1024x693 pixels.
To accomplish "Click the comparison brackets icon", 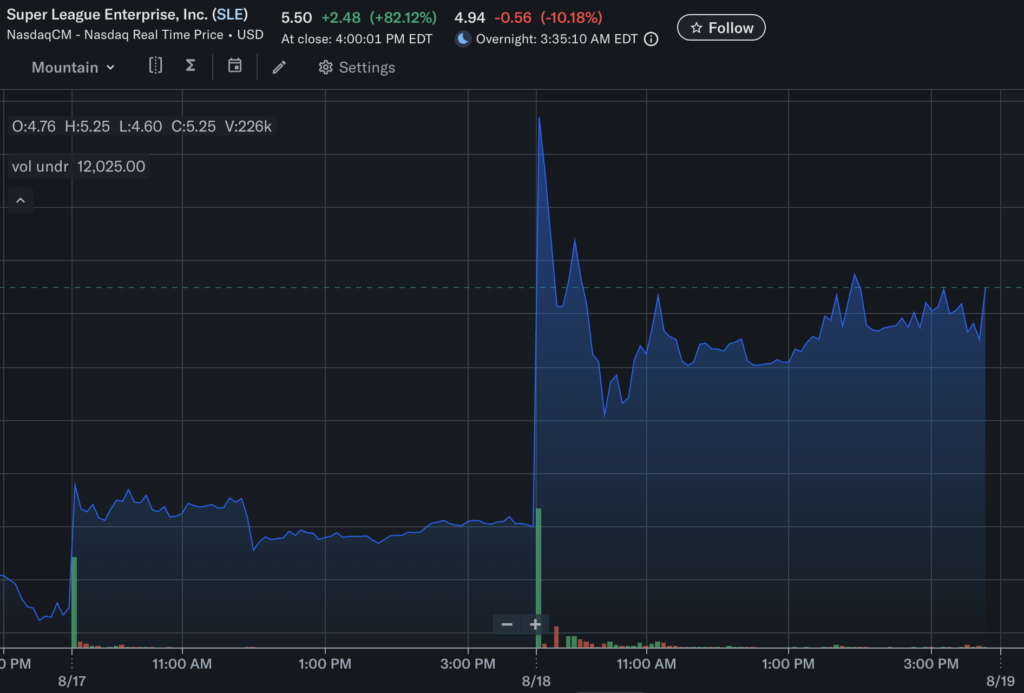I will click(155, 66).
